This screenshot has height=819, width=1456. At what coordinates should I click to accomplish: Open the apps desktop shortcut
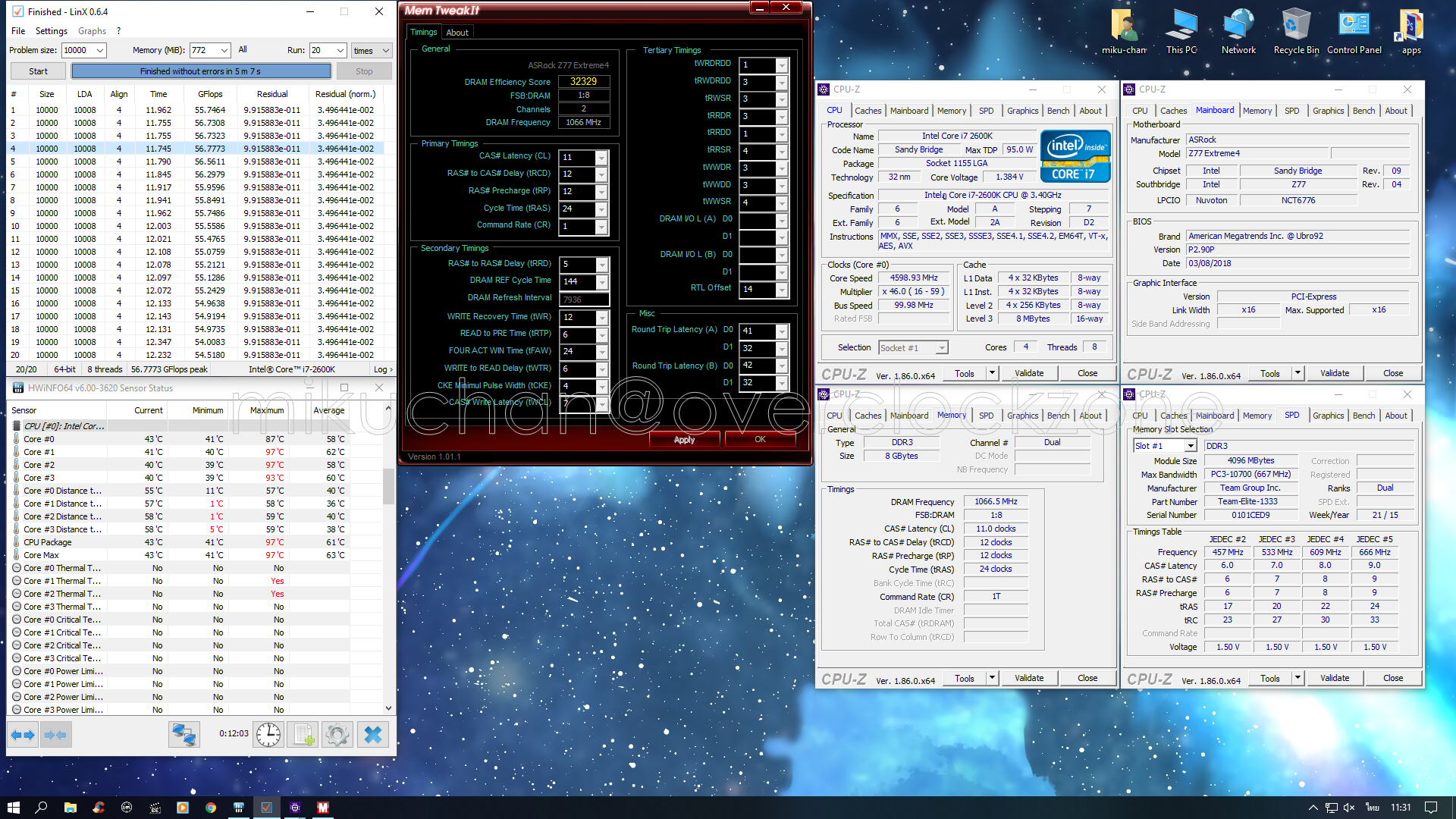[x=1411, y=32]
